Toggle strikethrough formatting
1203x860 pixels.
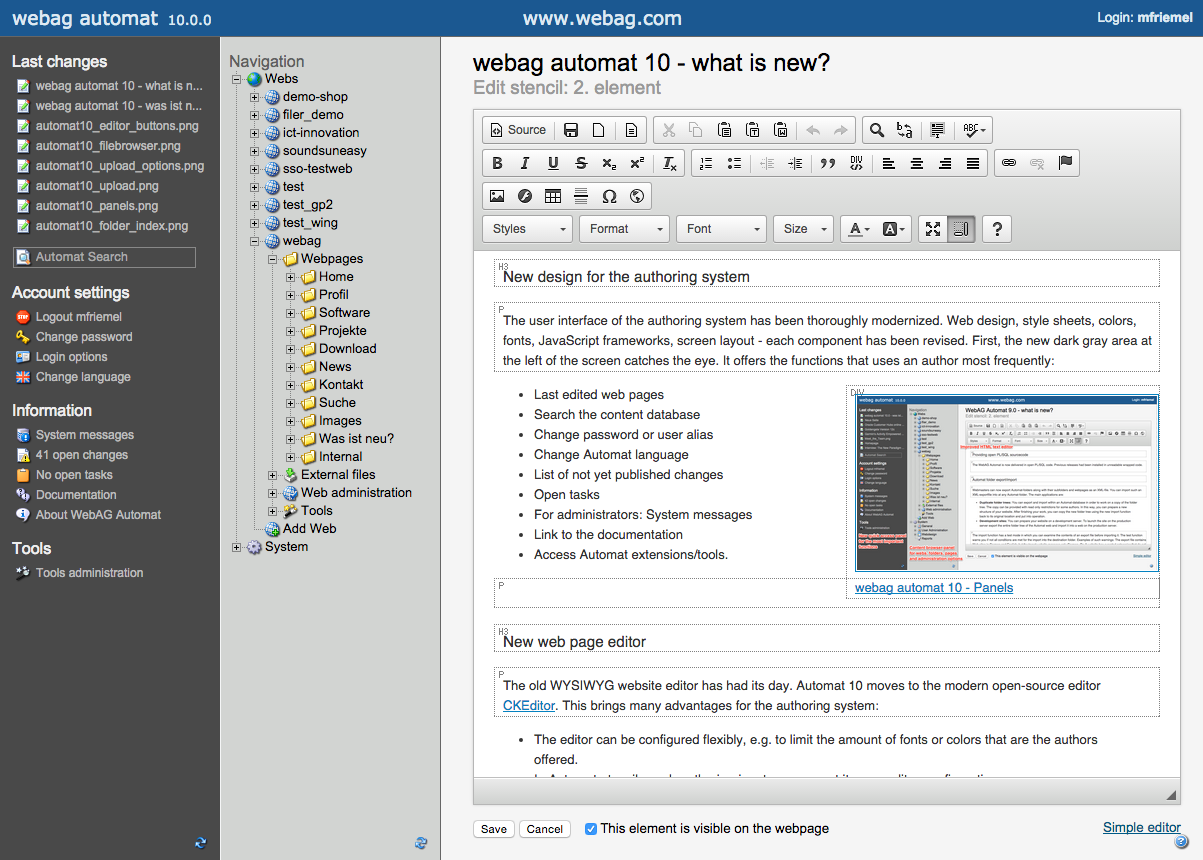point(581,164)
